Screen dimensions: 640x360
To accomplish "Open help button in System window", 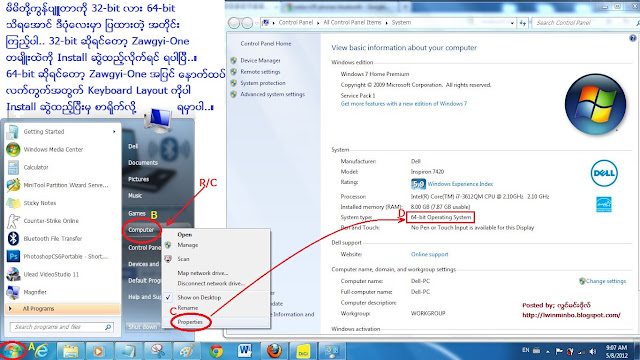I will 633,38.
